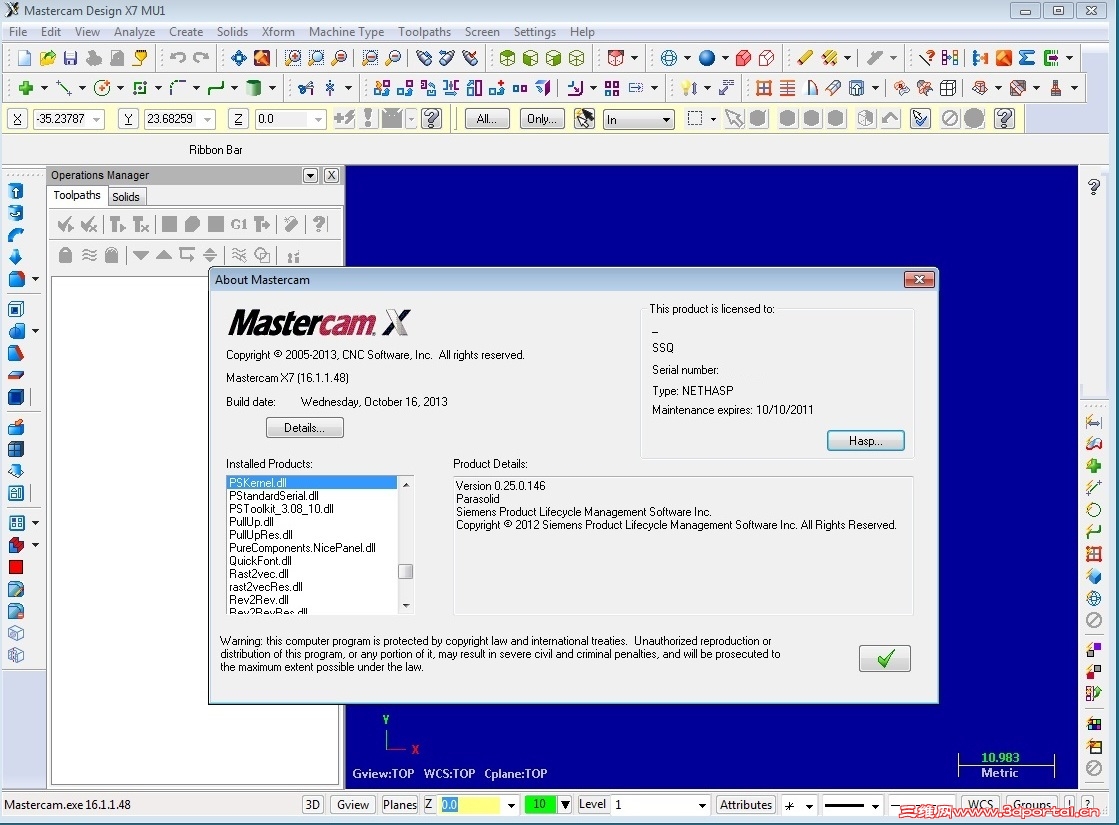
Task: Toggle 3D construction mode in the status bar
Action: click(x=312, y=805)
